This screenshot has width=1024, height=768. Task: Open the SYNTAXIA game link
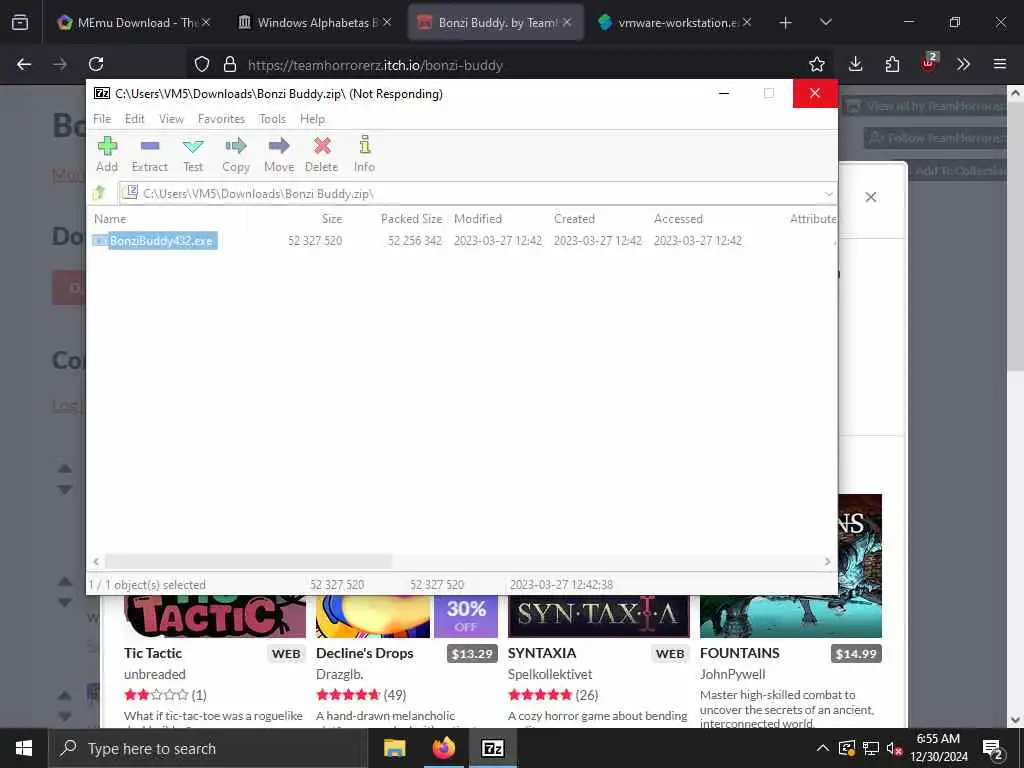click(x=542, y=653)
